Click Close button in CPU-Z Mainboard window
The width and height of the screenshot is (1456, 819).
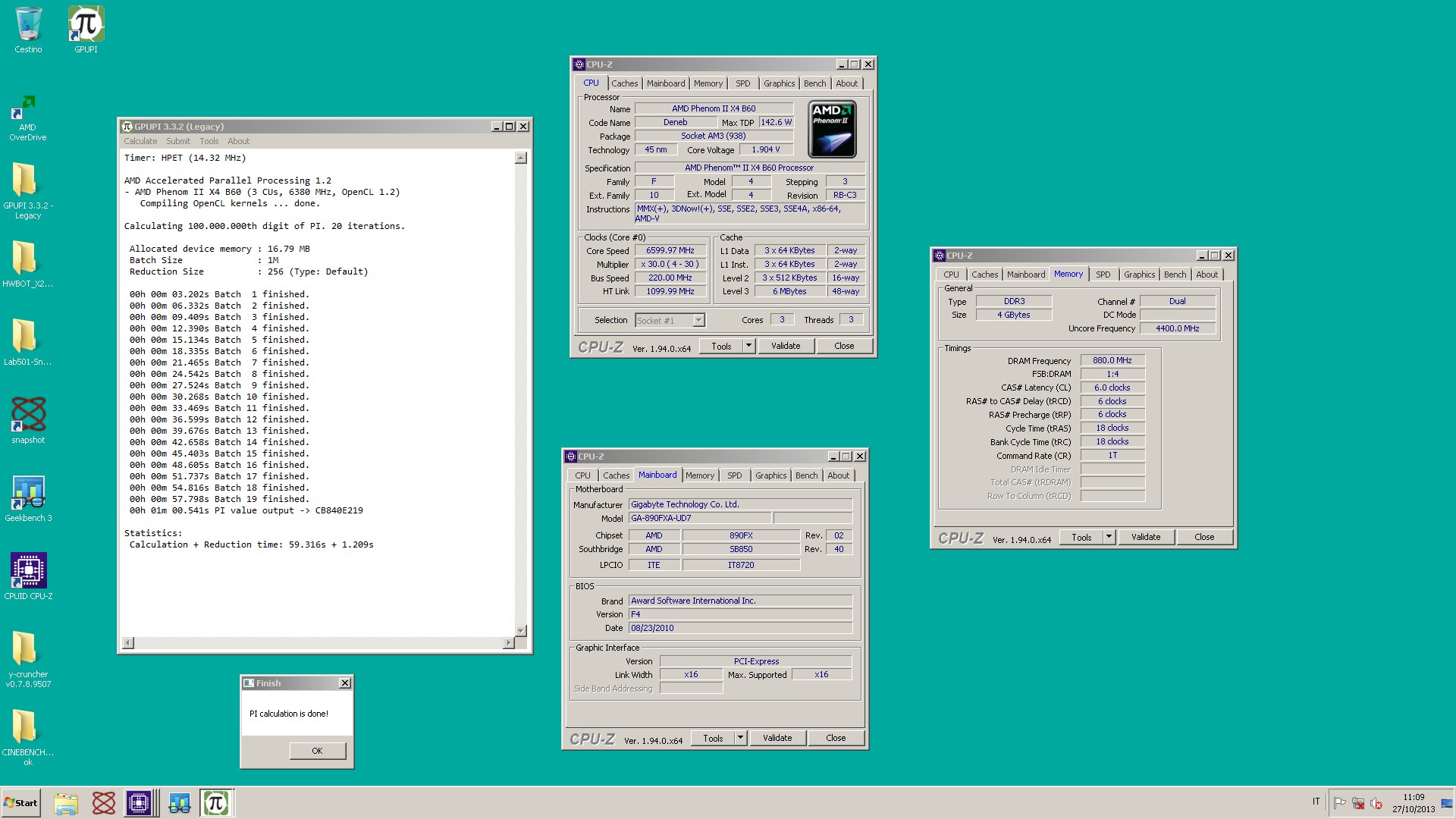836,738
